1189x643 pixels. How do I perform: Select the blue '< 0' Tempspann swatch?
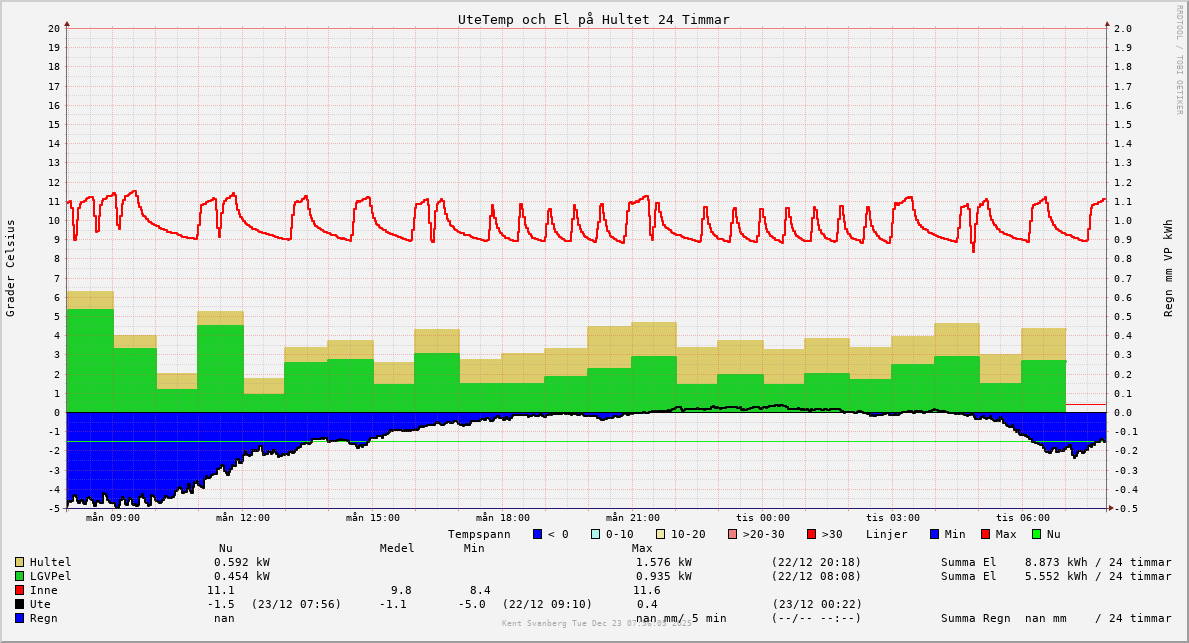click(538, 534)
